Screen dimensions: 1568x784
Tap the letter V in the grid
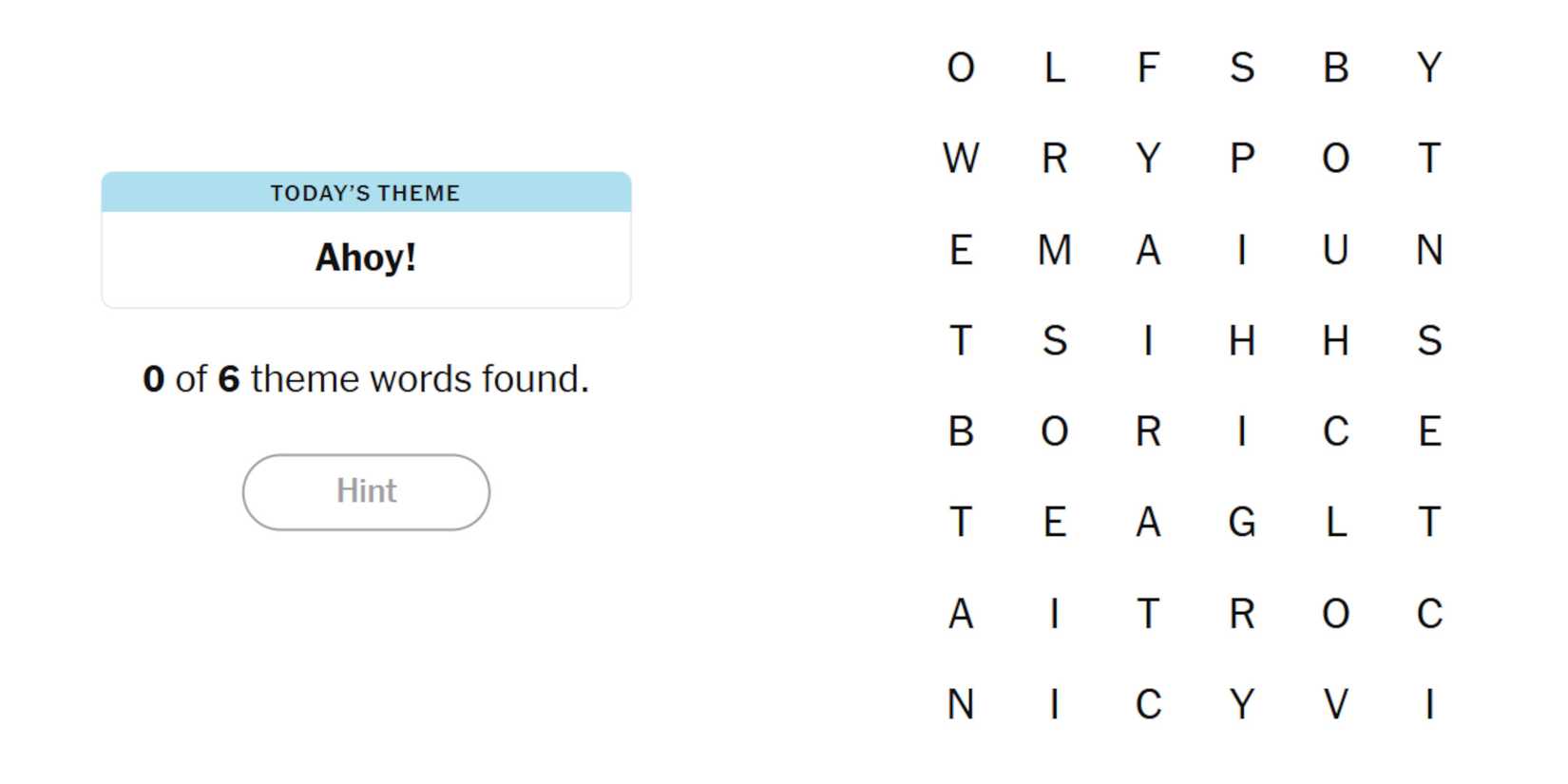1335,704
